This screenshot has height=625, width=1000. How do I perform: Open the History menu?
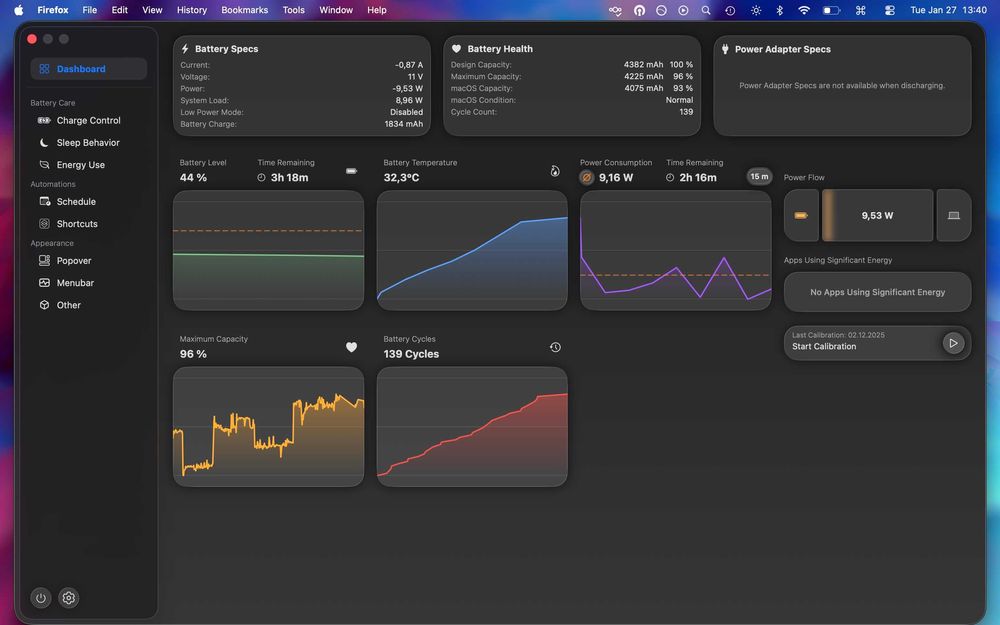(x=192, y=10)
